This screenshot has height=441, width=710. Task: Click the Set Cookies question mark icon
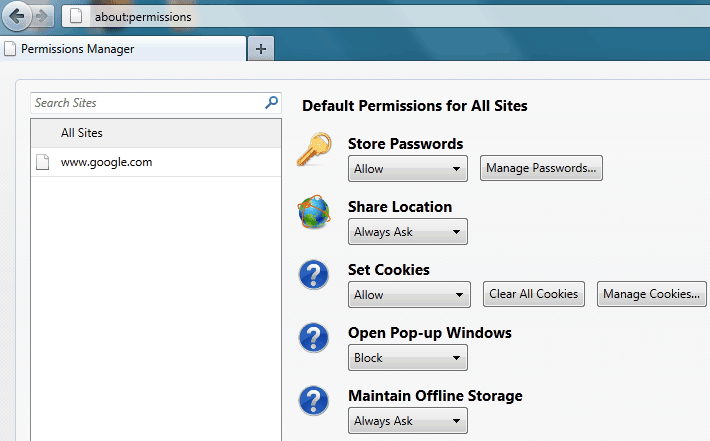(314, 274)
